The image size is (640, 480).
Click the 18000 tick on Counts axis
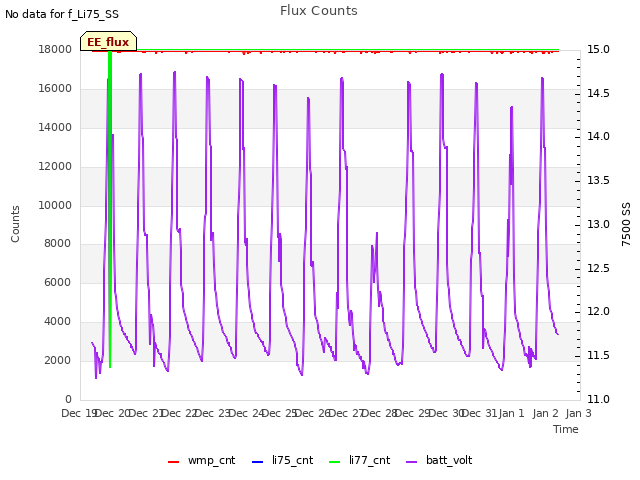coord(55,49)
